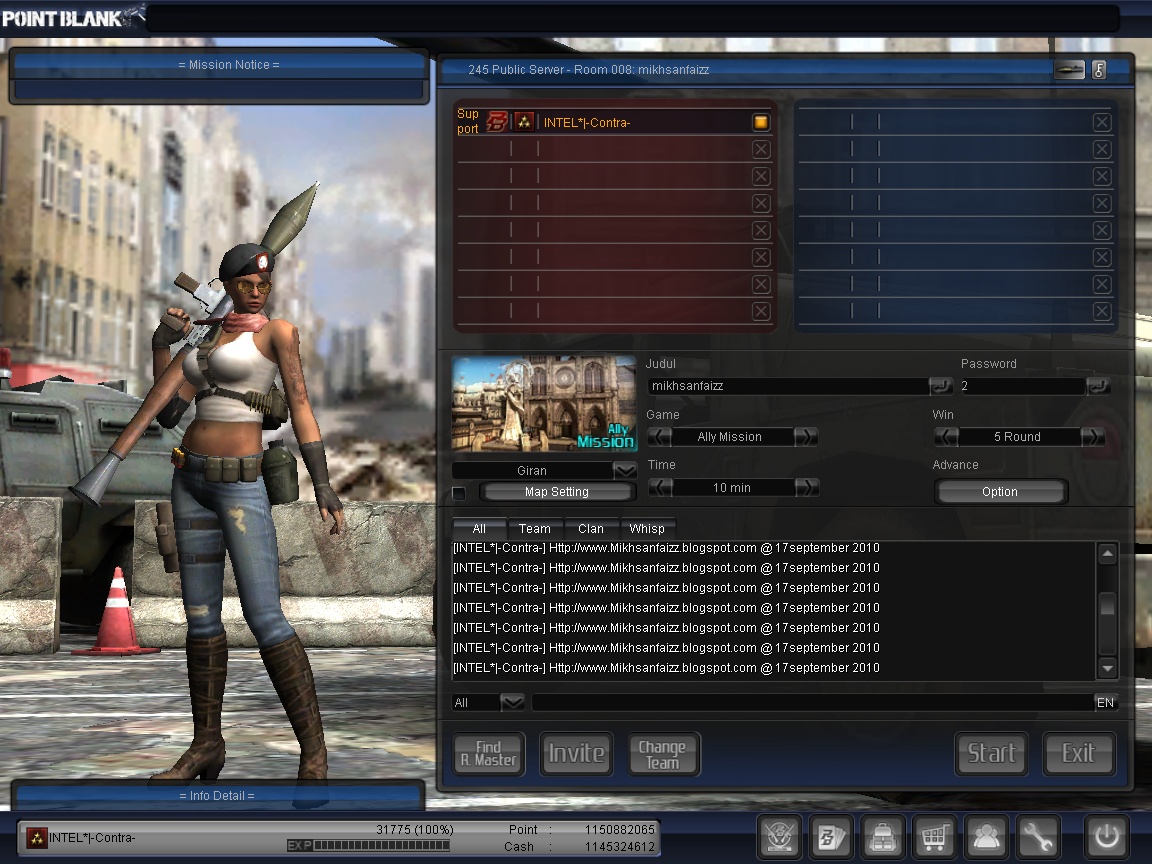The image size is (1152, 864).
Task: Decrease Time with left arrow
Action: pos(660,487)
